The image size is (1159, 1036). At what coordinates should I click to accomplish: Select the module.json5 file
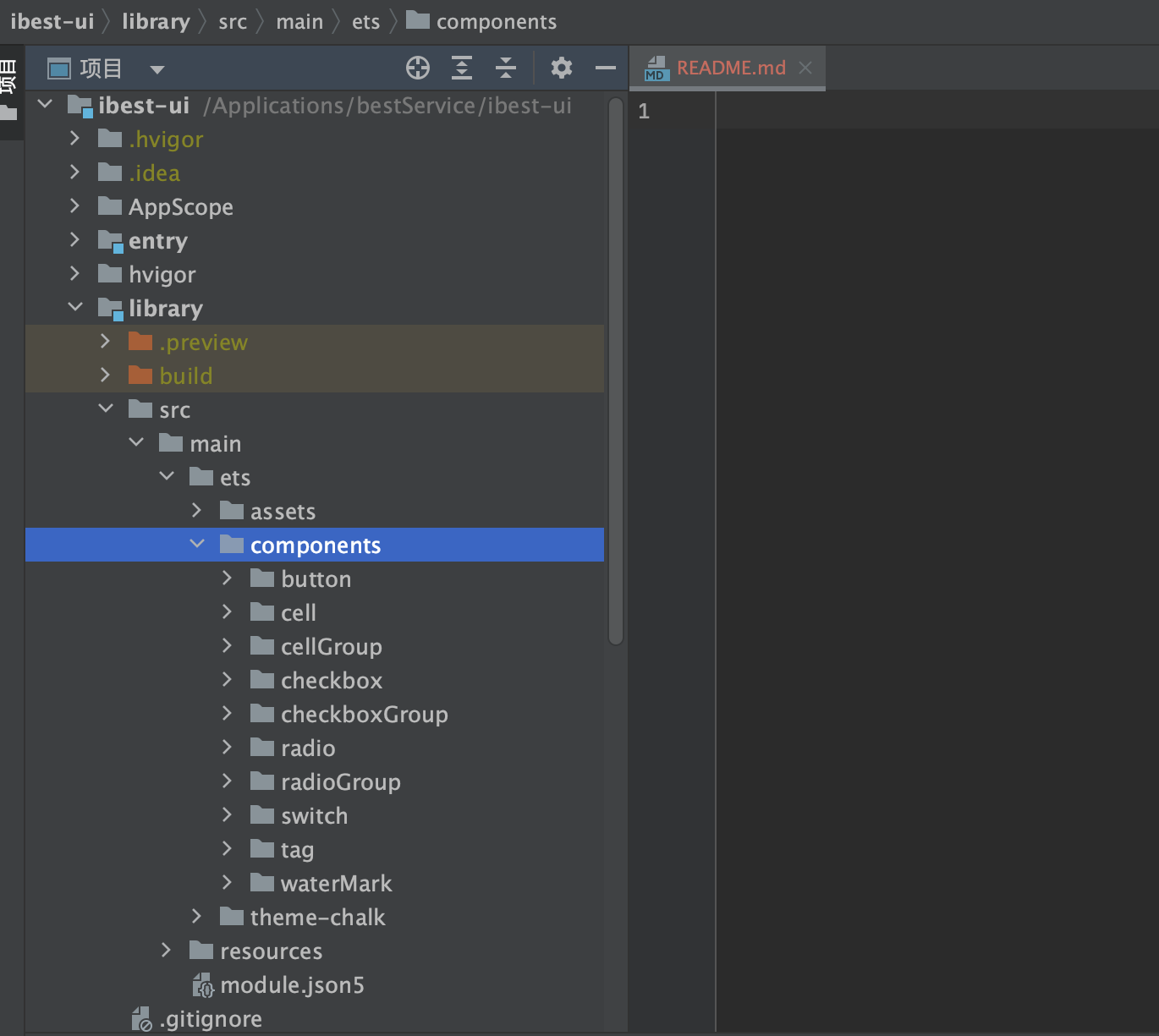click(292, 985)
